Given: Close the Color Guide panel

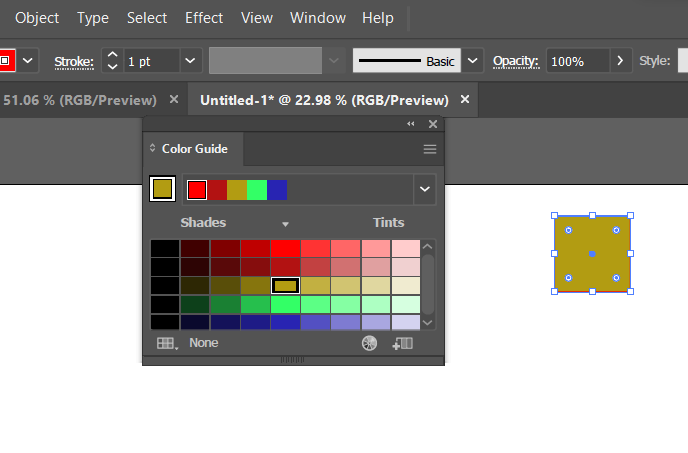Looking at the screenshot, I should pos(433,124).
